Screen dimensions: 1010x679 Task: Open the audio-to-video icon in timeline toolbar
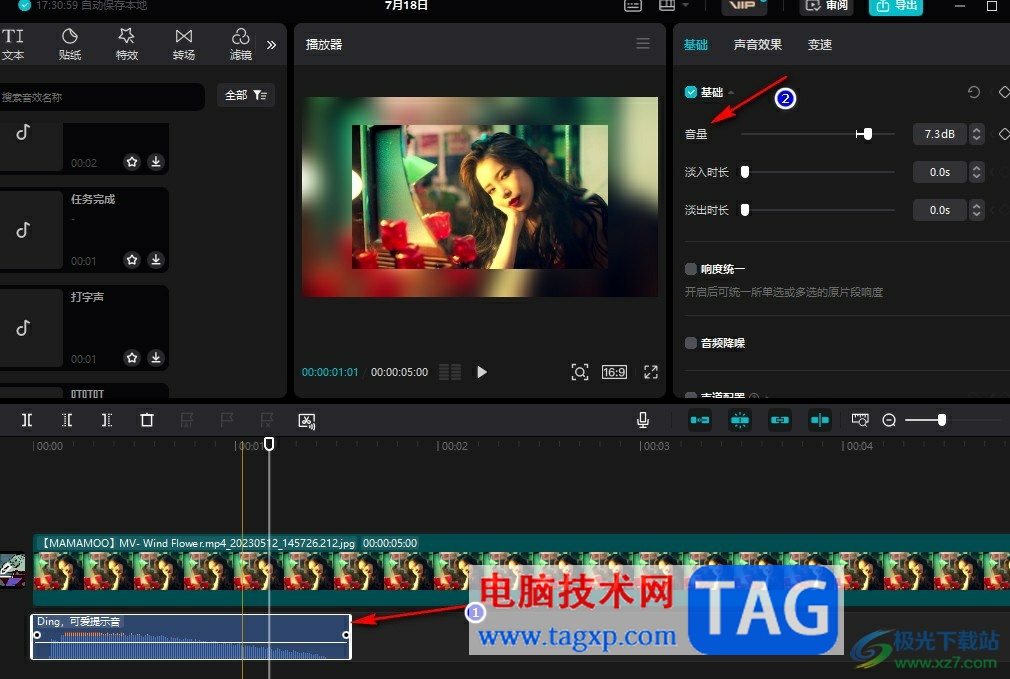click(307, 421)
